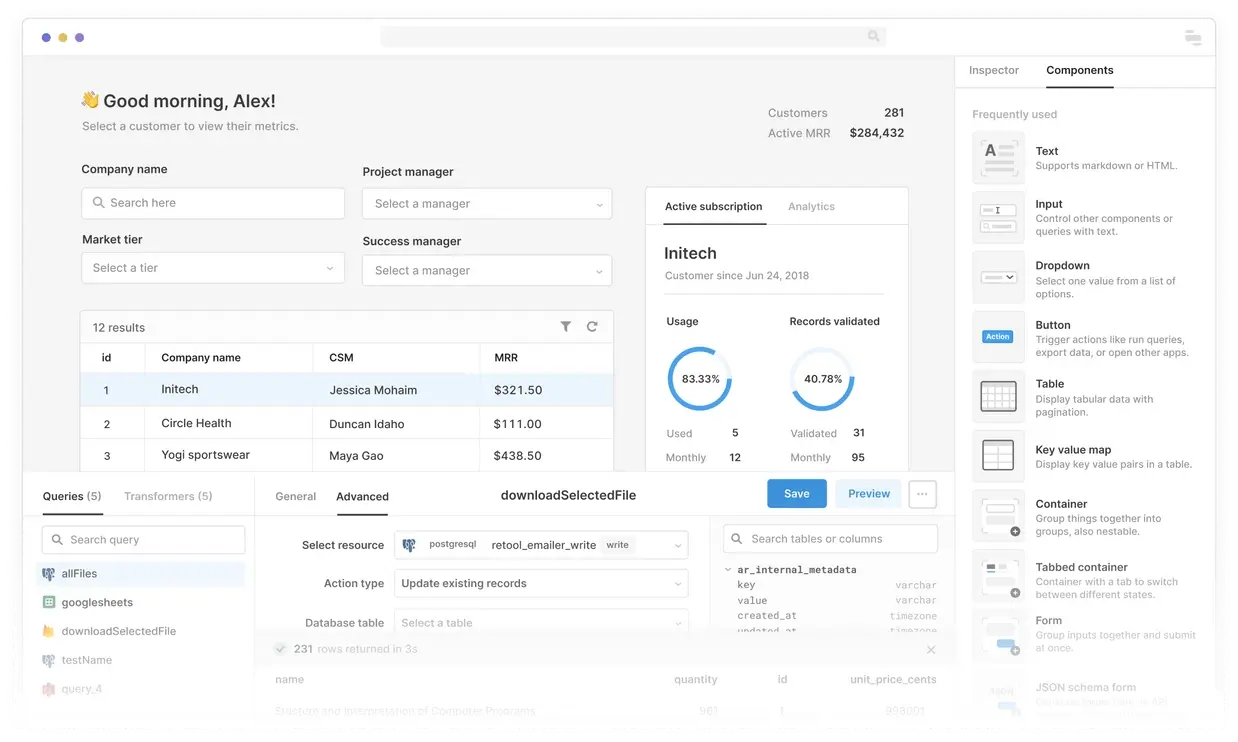Click the top-right panel layout icon
The image size is (1238, 742).
click(1192, 38)
